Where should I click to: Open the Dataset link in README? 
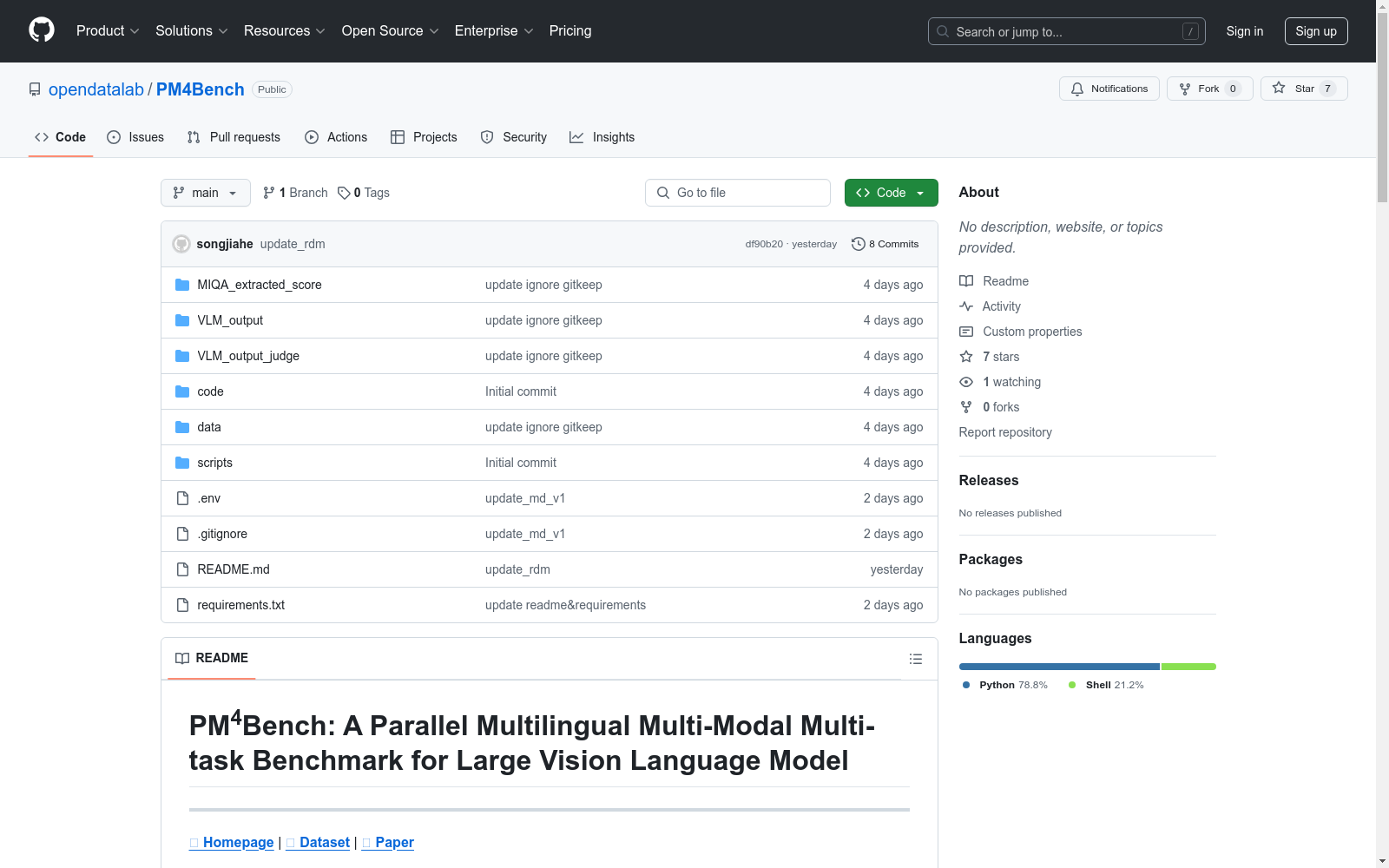coord(318,842)
